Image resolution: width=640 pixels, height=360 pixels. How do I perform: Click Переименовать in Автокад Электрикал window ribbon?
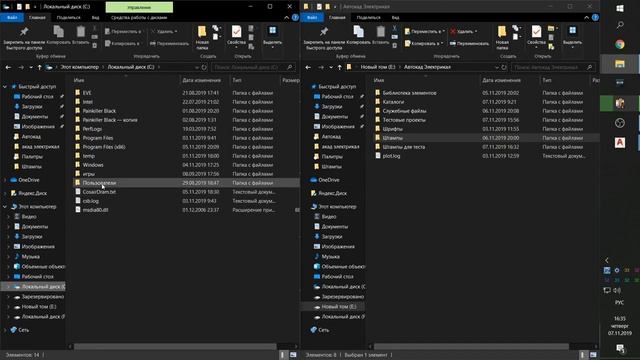pos(469,43)
